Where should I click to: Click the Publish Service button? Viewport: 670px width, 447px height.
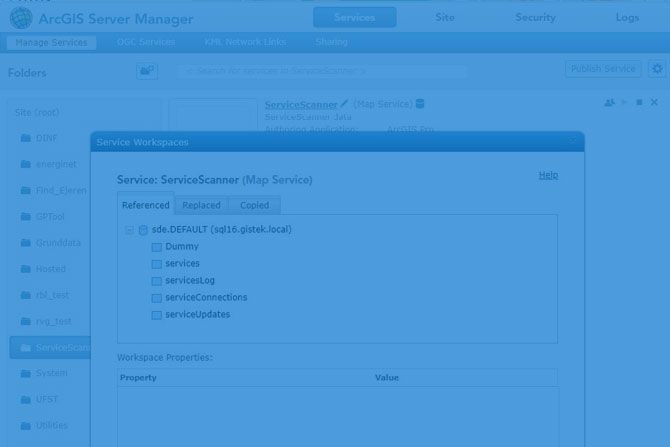603,69
